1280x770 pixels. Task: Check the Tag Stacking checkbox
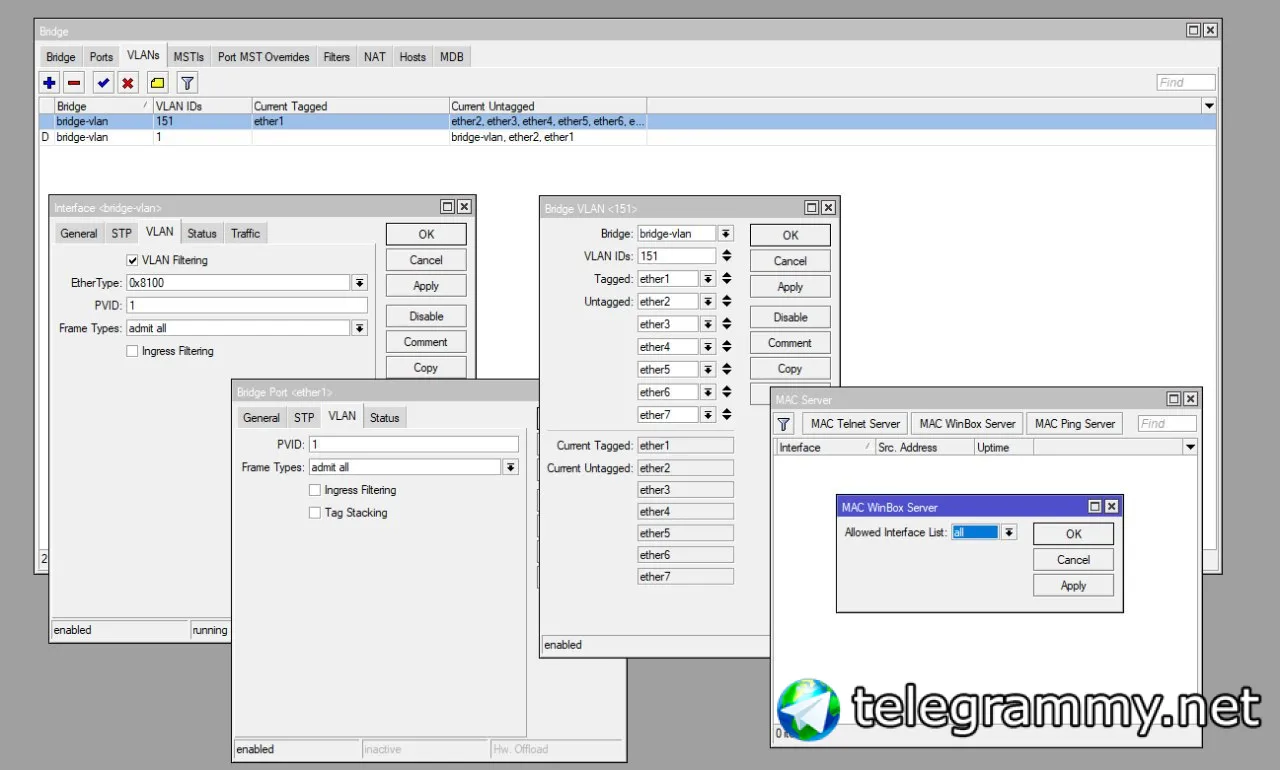click(315, 513)
